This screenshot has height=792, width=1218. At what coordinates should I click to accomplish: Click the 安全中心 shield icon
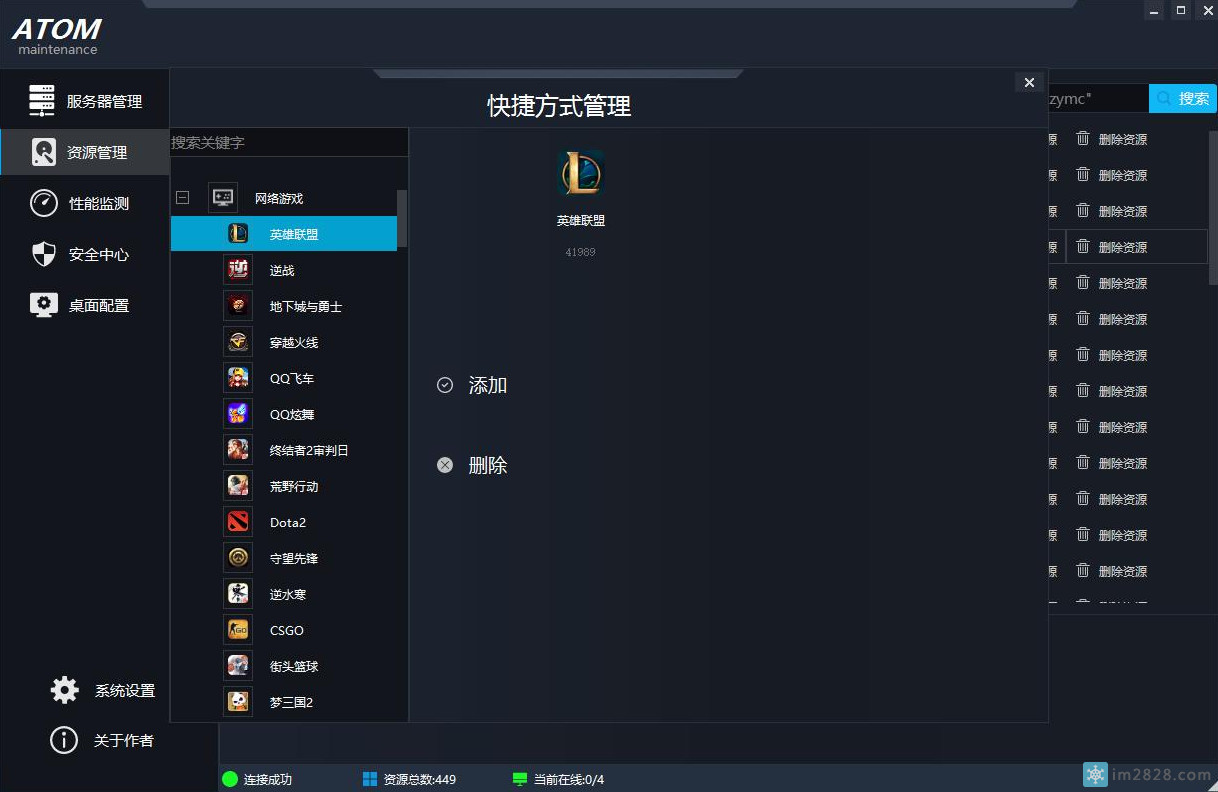tap(44, 253)
